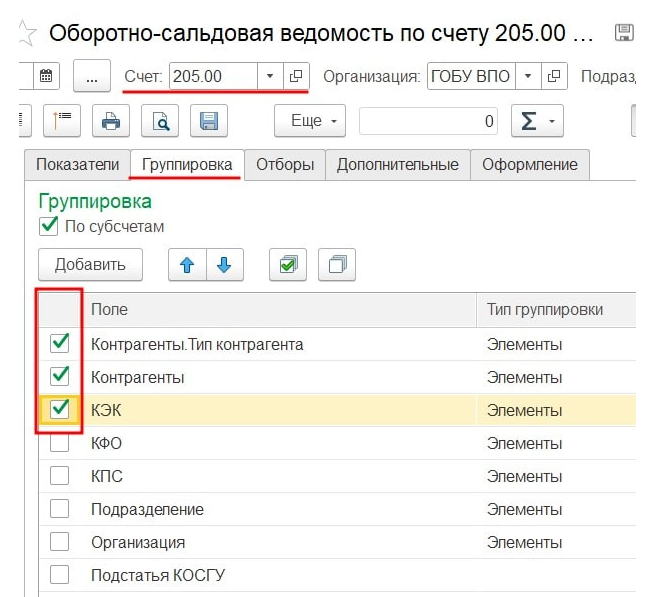Move selected row up with blue arrow
Screen dimensions: 647x597
[187, 264]
